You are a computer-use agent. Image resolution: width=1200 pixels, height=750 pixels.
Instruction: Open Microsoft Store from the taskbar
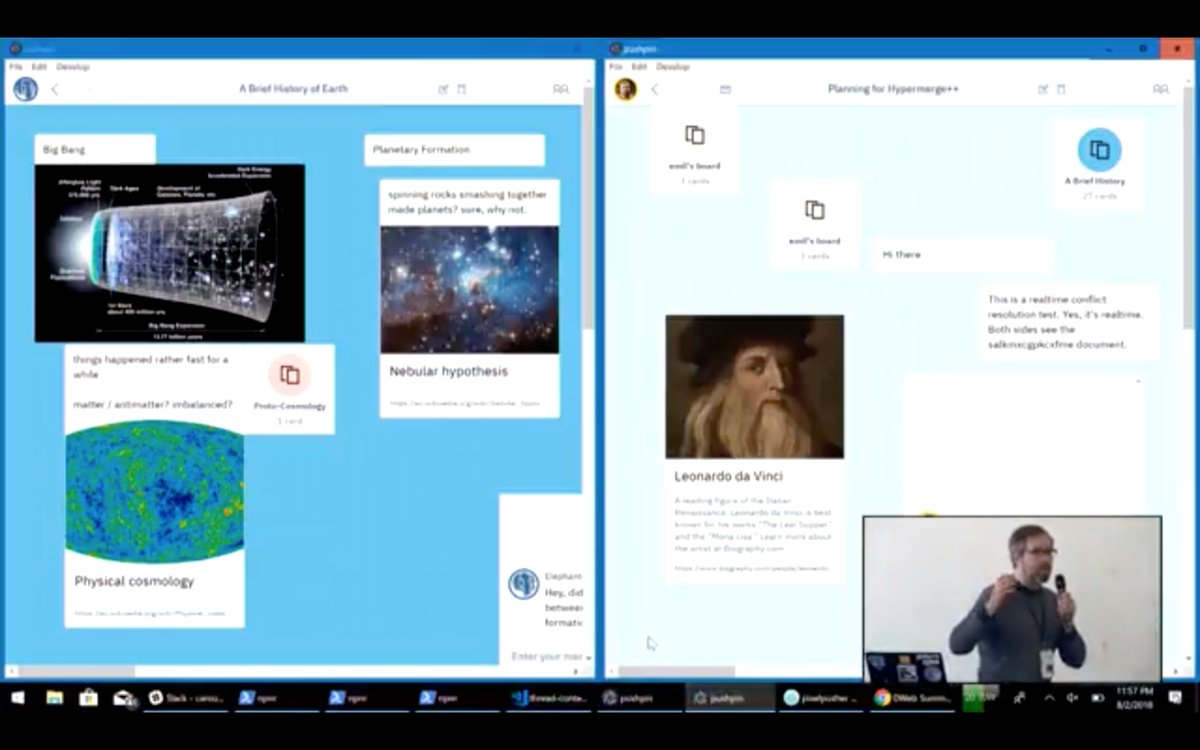[88, 697]
